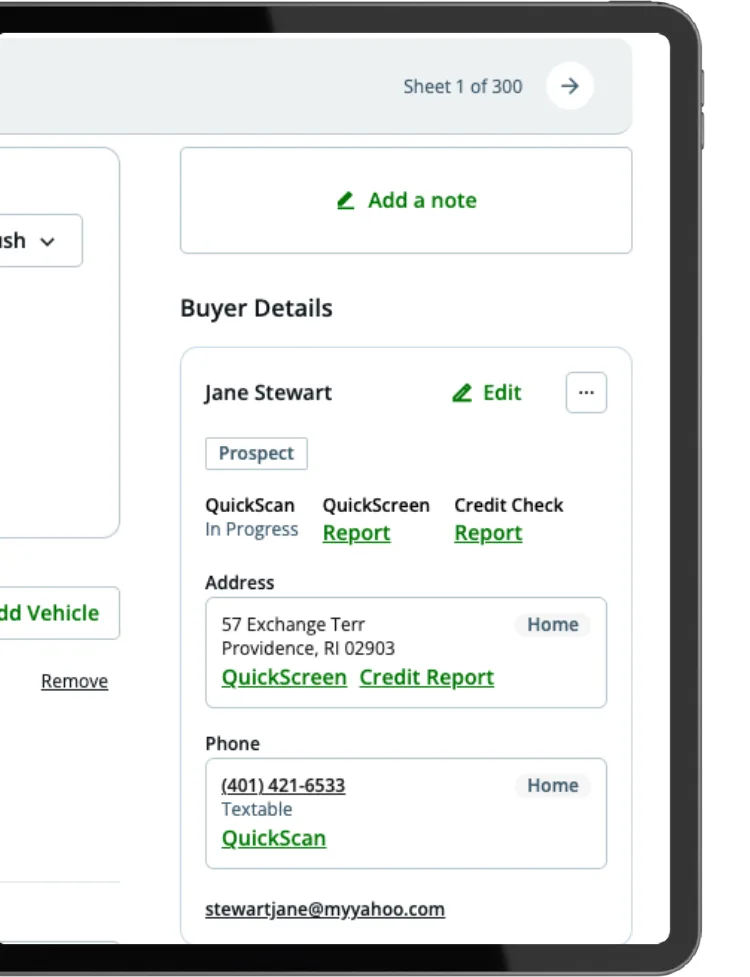Click the Providence, RI 02903 line

coord(308,649)
